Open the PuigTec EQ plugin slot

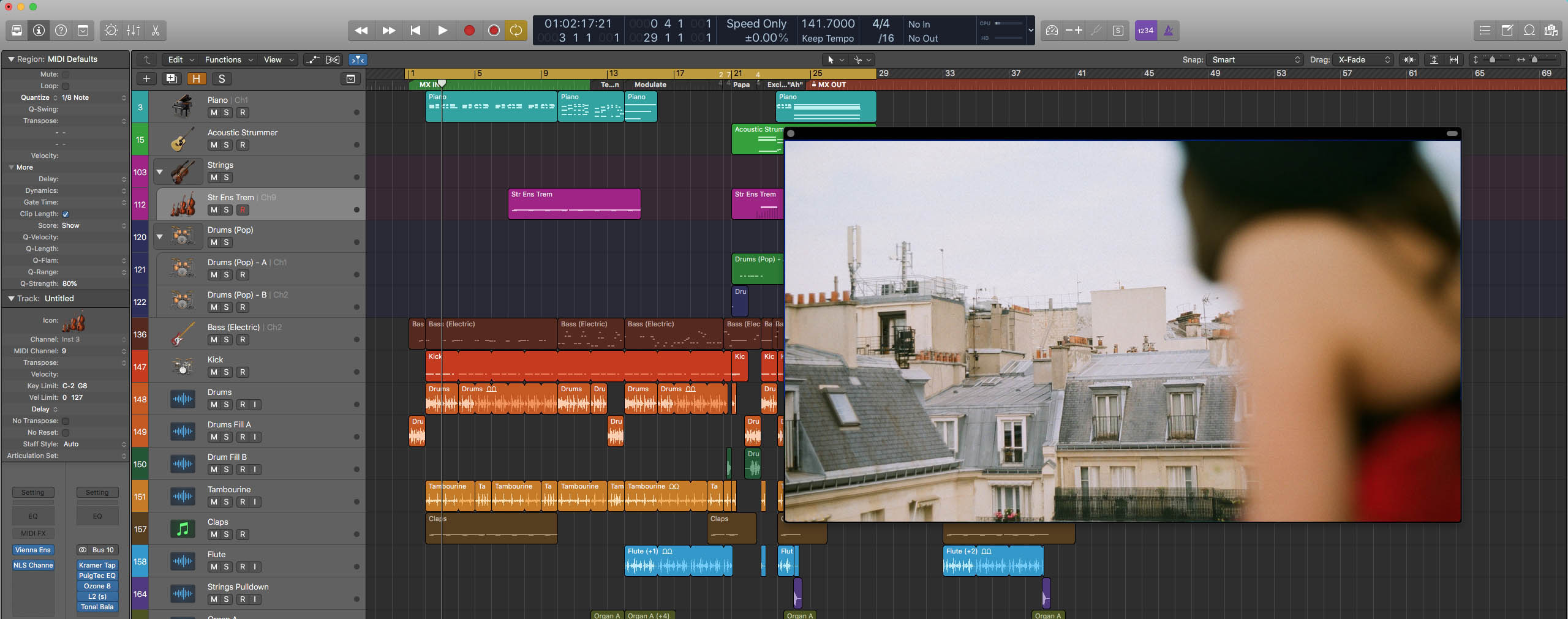click(97, 576)
